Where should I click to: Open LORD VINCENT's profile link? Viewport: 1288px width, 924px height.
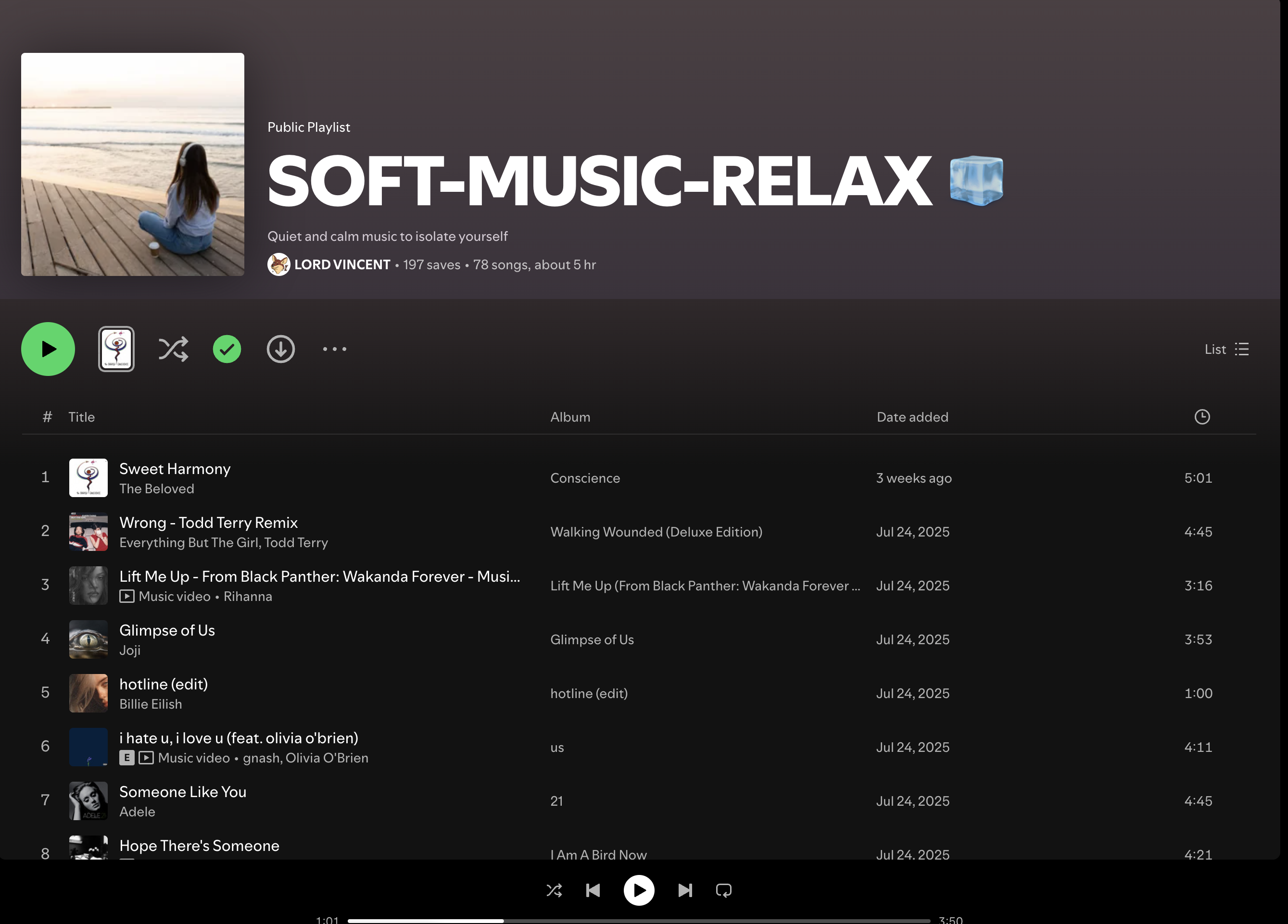point(342,264)
